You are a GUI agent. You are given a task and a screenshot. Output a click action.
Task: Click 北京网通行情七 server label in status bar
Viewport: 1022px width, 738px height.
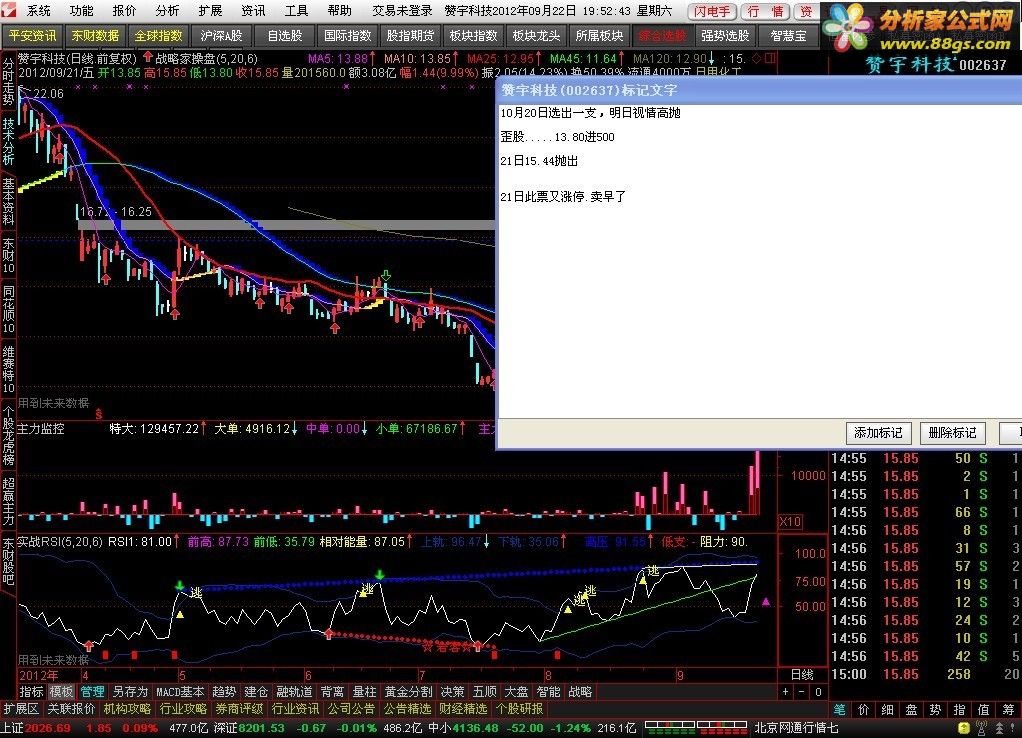(796, 728)
